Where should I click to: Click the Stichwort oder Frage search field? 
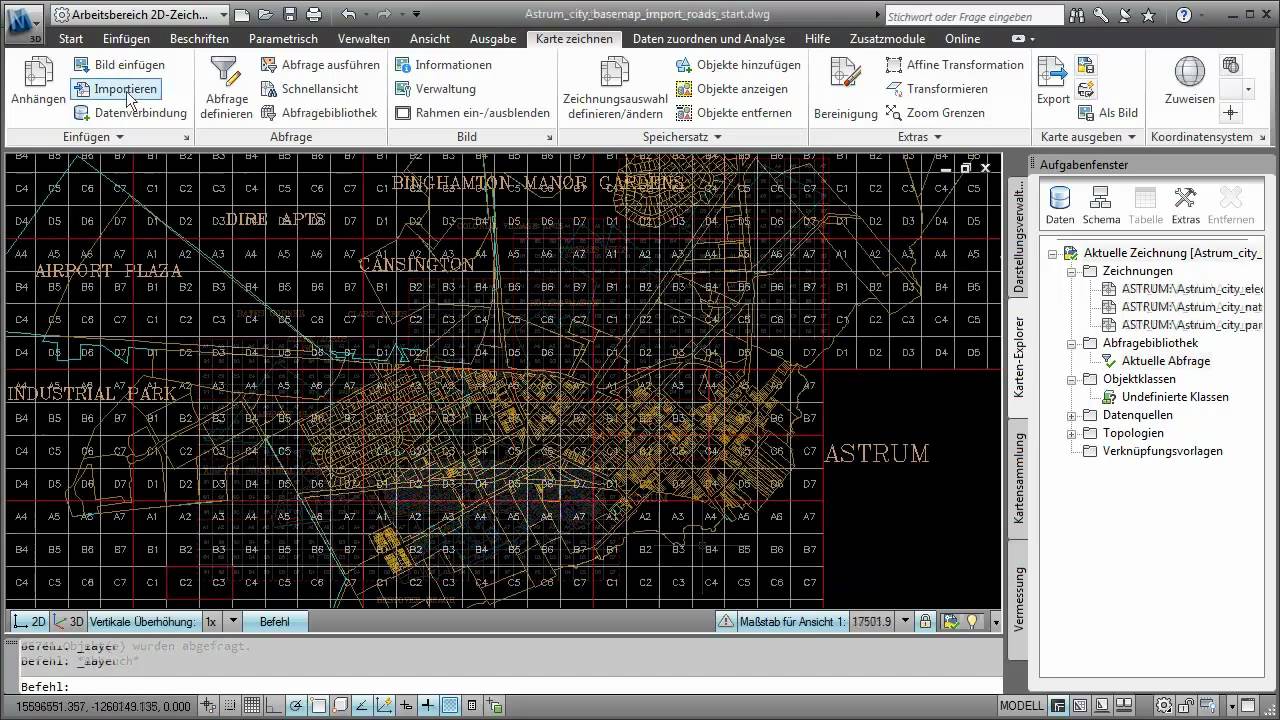973,16
